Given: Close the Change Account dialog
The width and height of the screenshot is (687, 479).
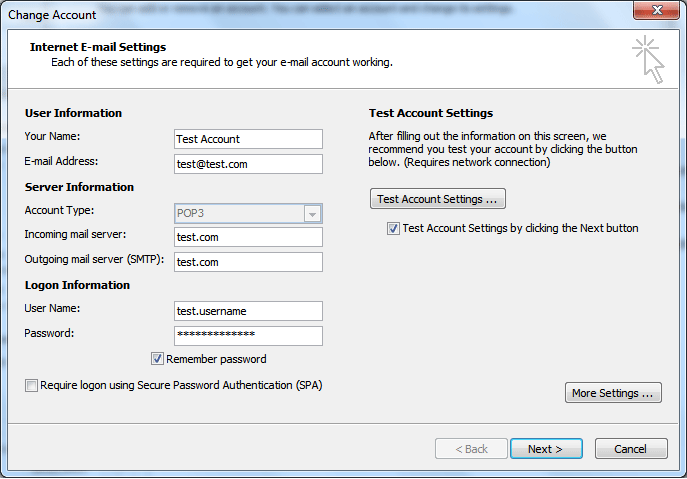Looking at the screenshot, I should [658, 13].
